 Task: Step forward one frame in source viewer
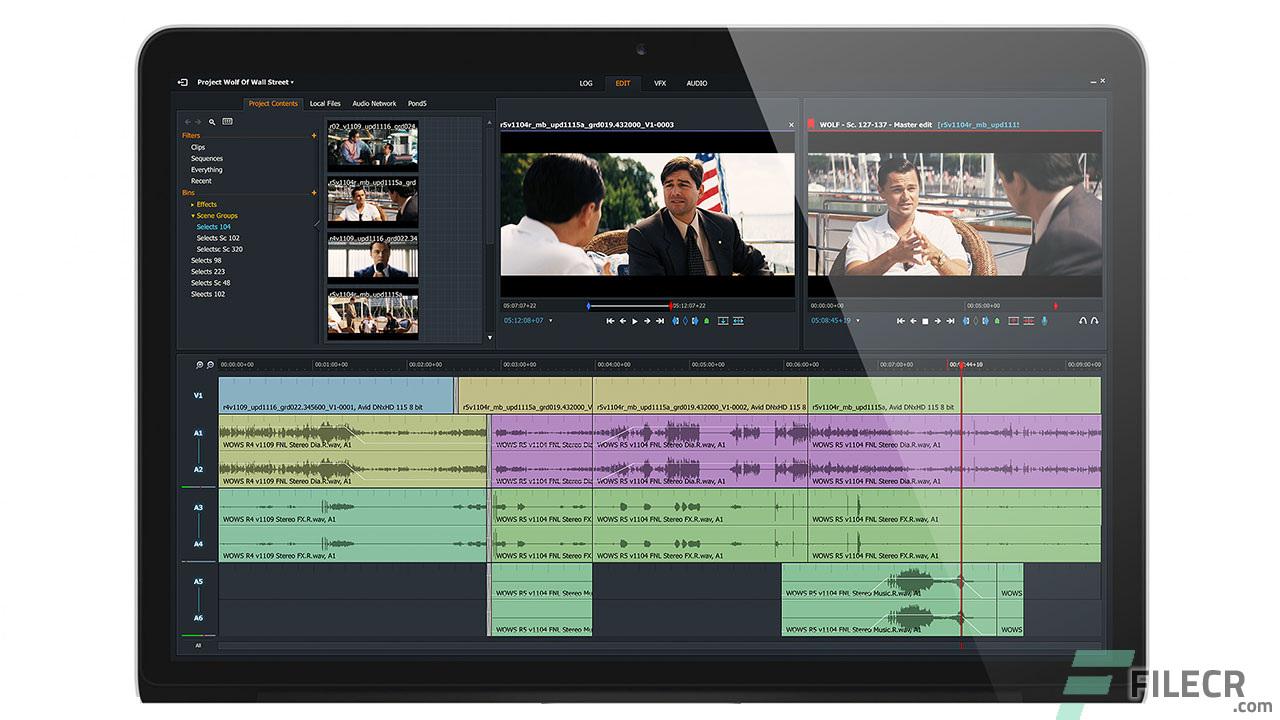tap(647, 321)
